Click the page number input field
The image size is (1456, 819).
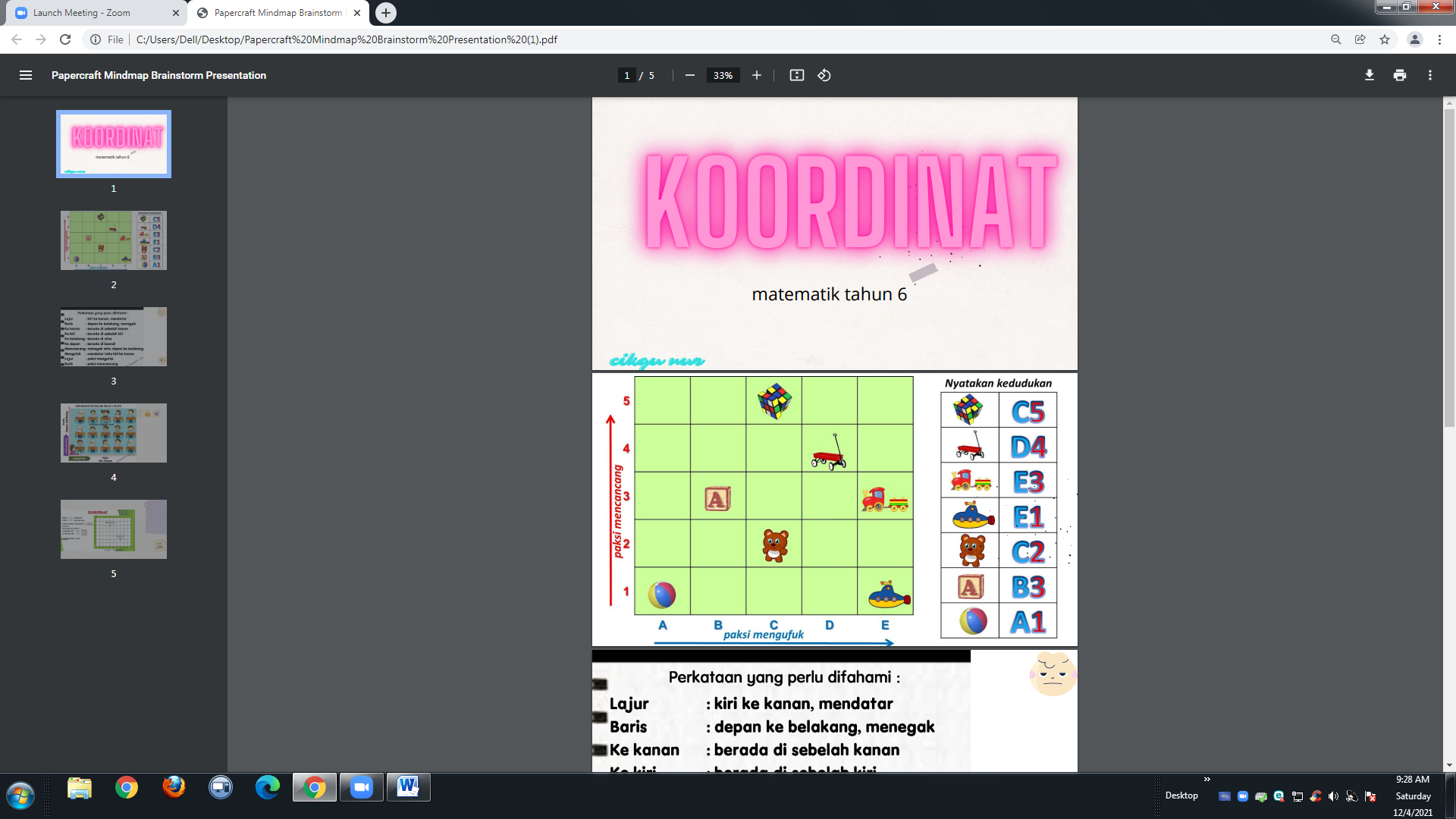[626, 75]
